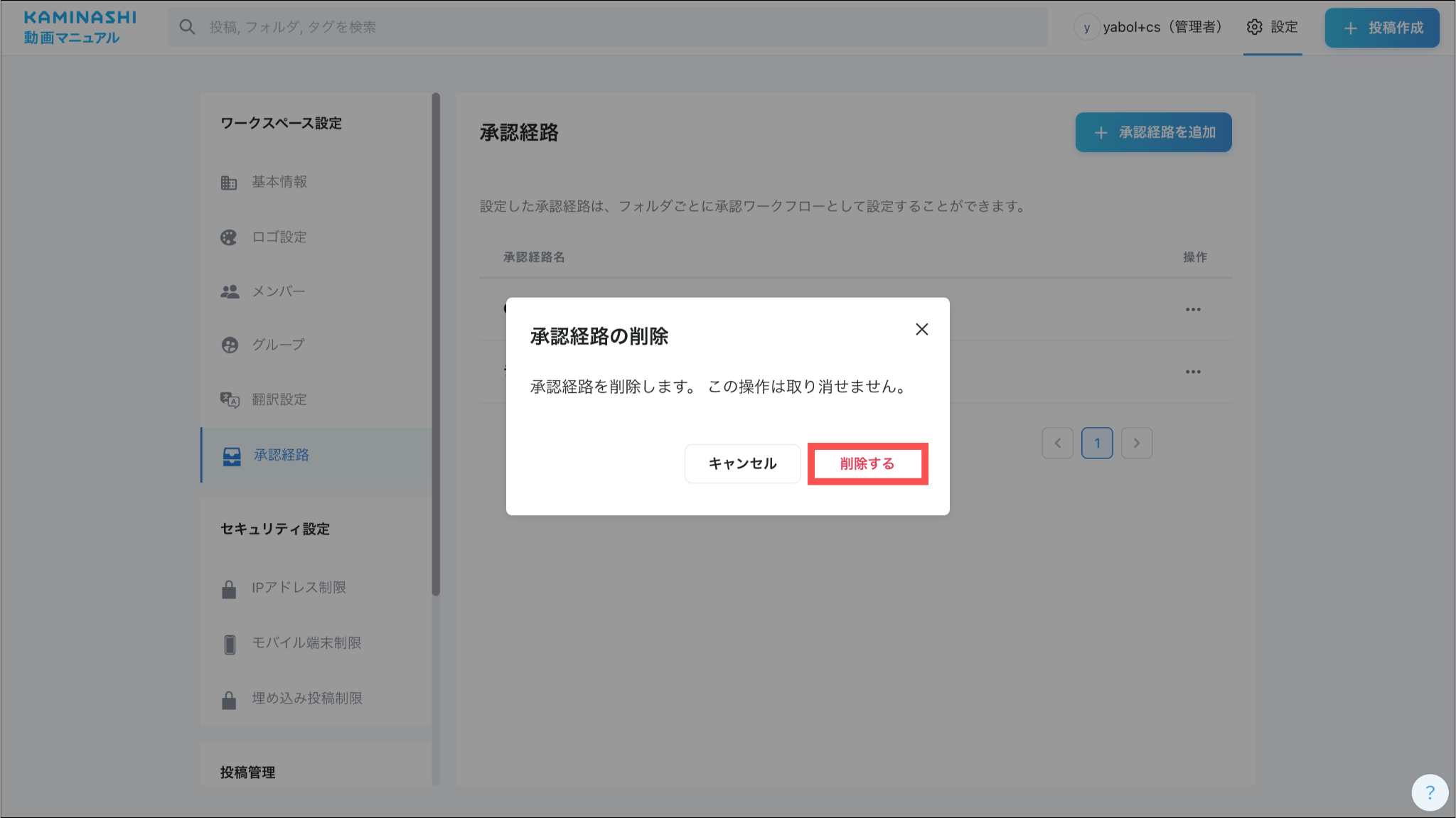Screen dimensions: 1456x818
Task: Open the 翻訳設定 translate icon
Action: point(229,400)
